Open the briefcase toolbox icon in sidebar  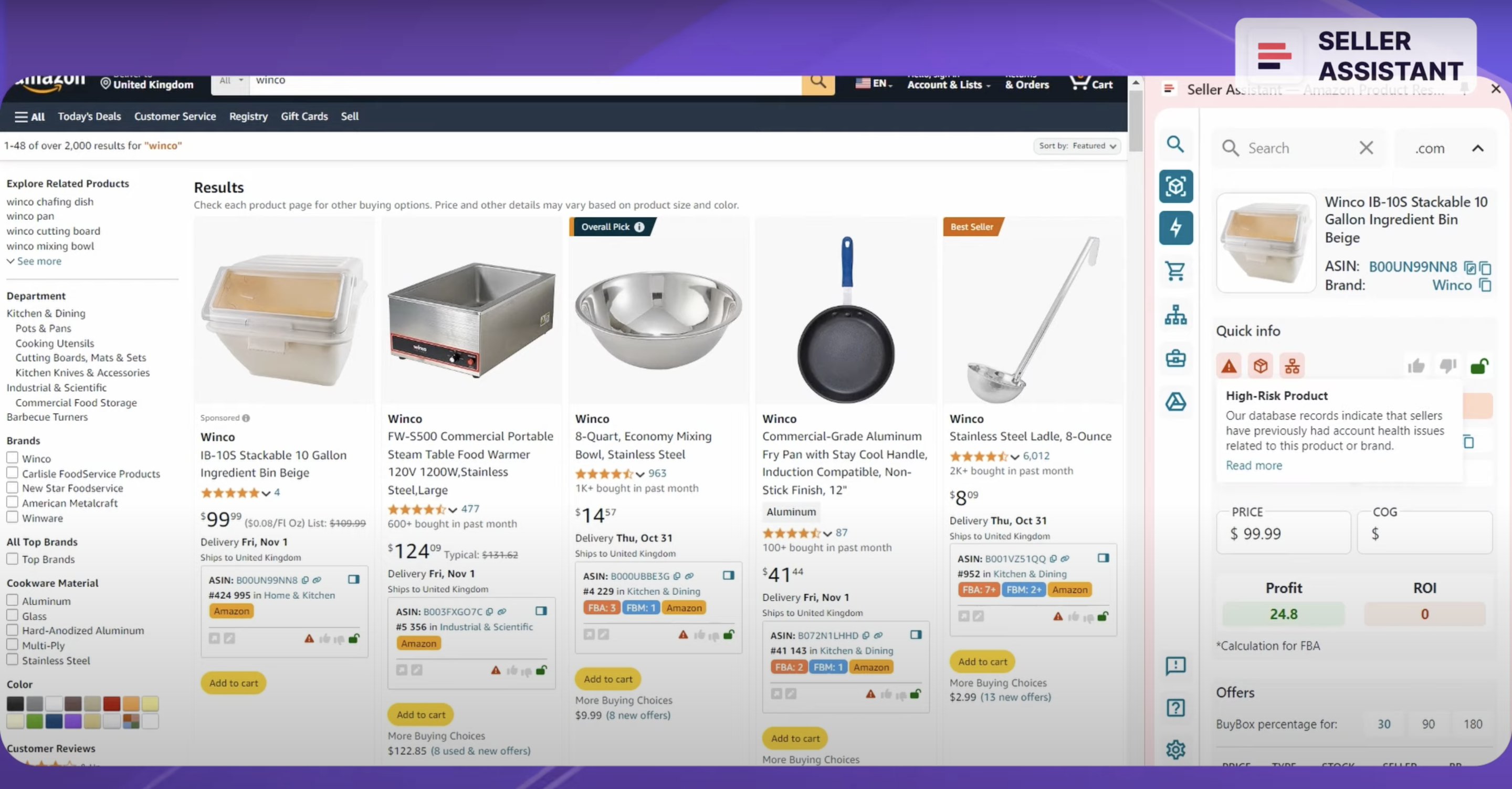coord(1175,358)
